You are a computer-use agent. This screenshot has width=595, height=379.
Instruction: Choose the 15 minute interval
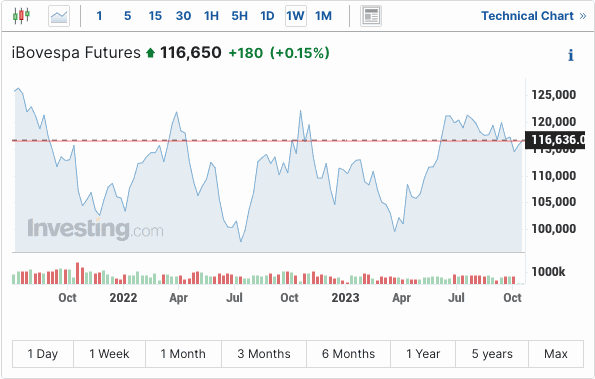155,16
